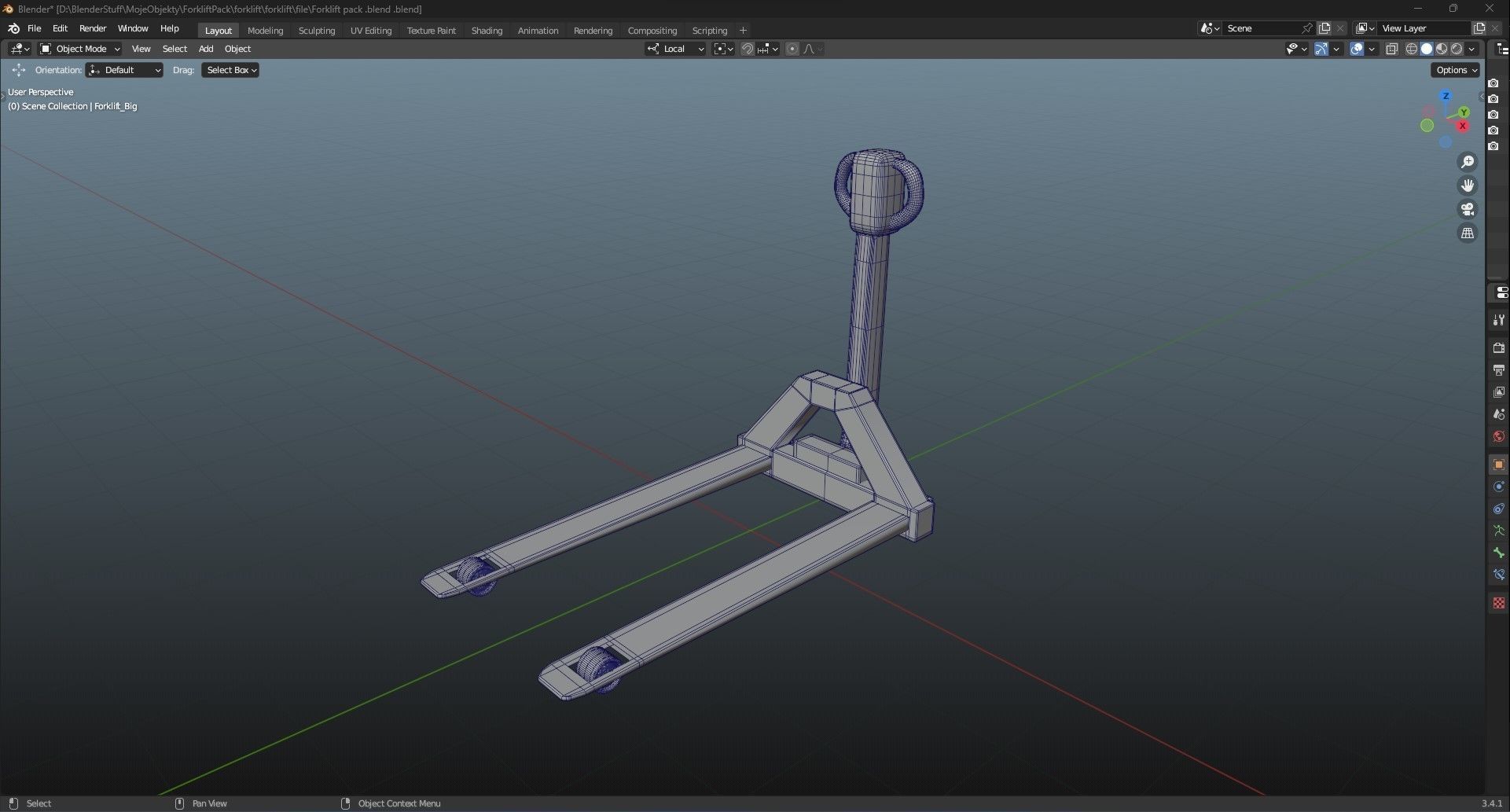Switch to rendered viewport shading

1457,49
